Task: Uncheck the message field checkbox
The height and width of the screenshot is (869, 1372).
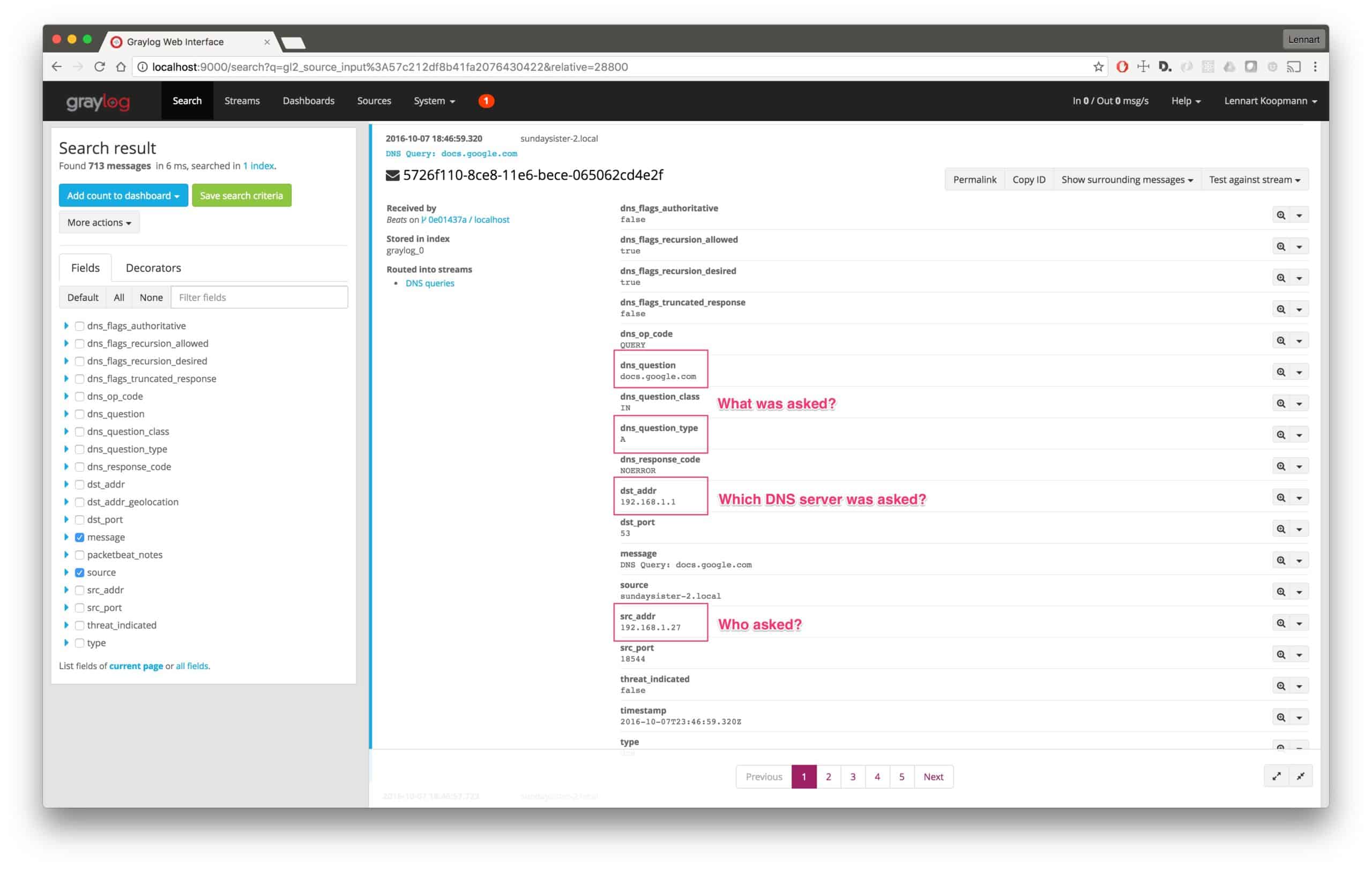Action: 80,537
